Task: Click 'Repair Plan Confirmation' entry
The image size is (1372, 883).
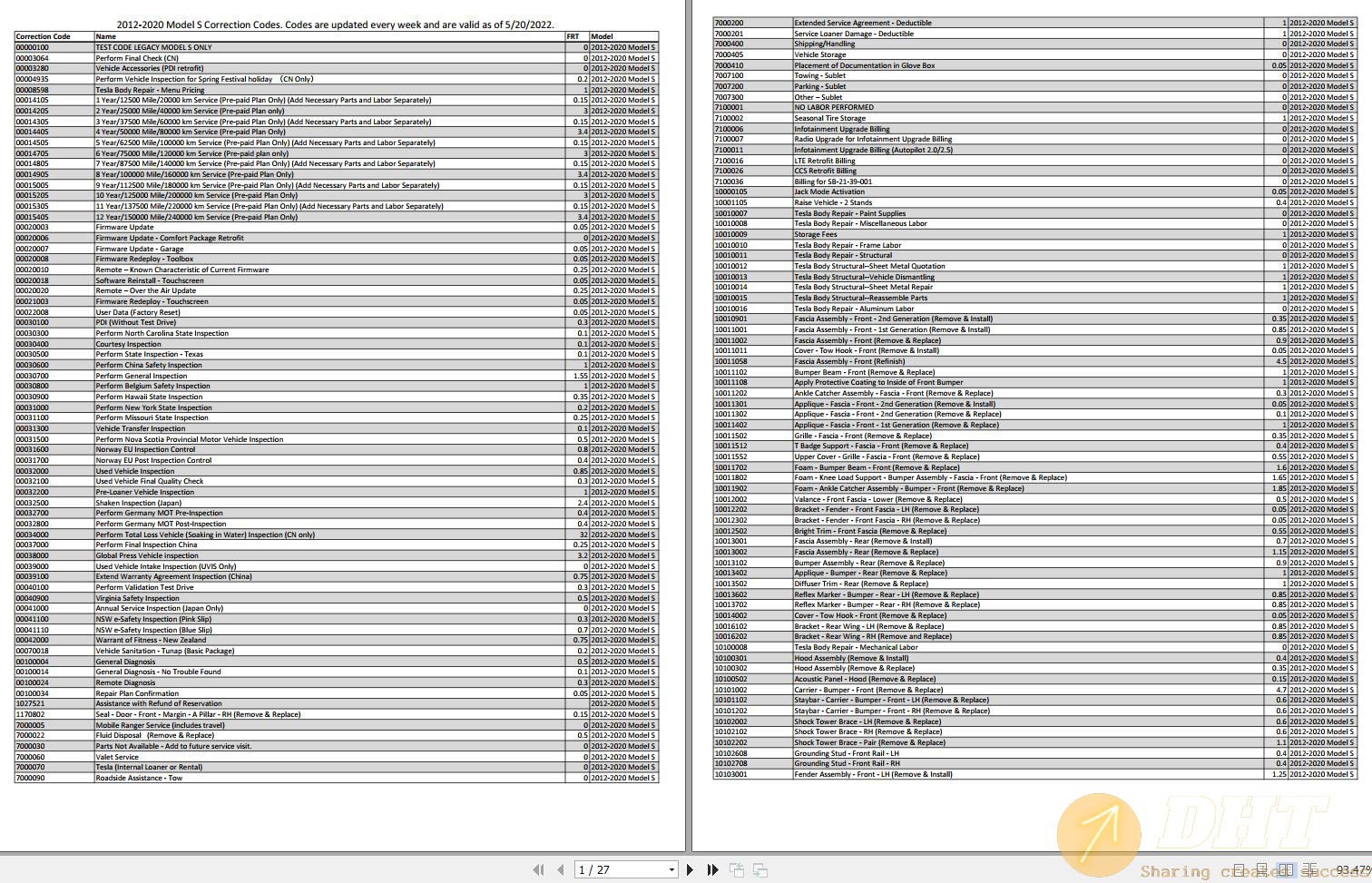Action: pos(137,693)
